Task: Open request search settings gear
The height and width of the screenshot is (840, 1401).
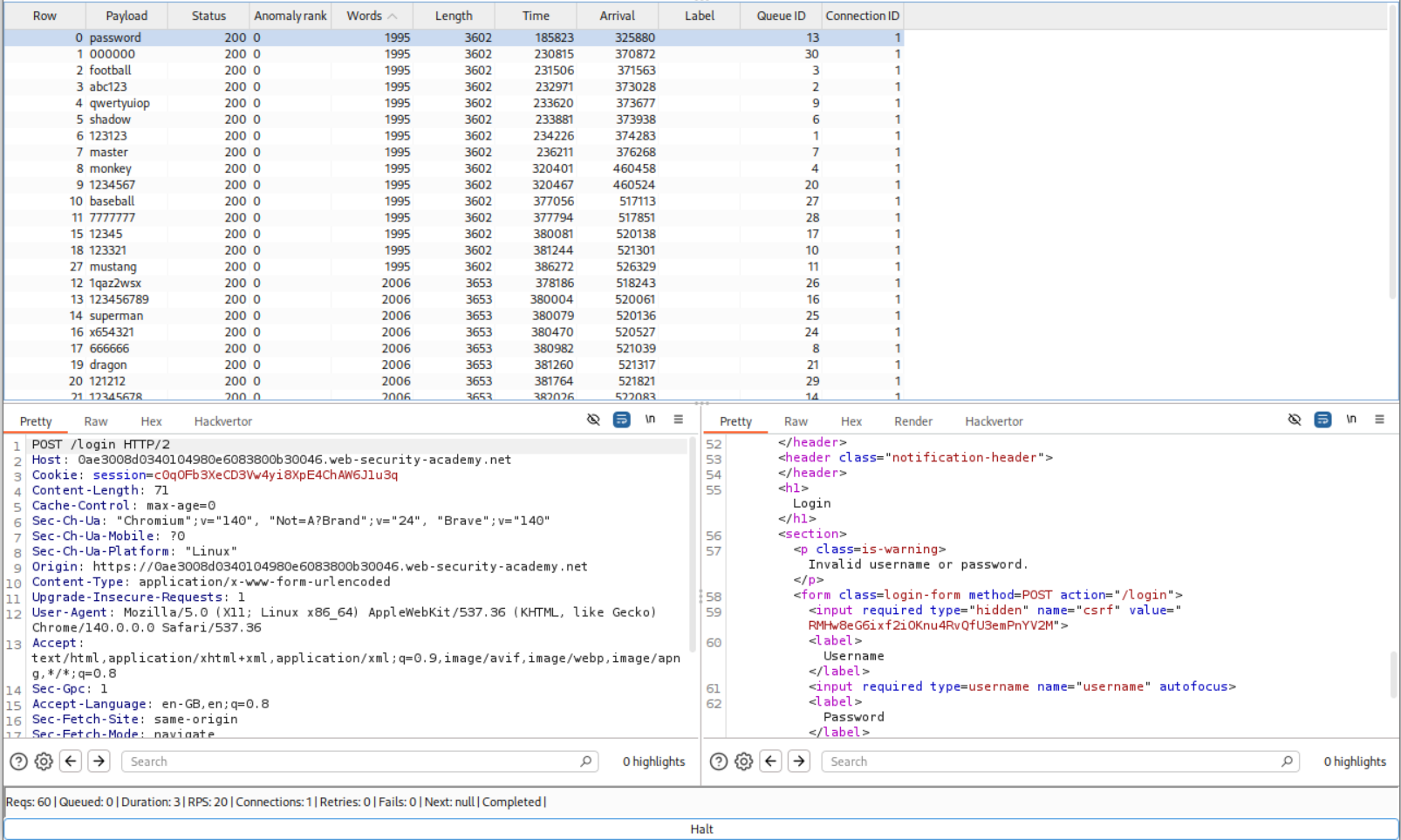Action: pos(44,761)
